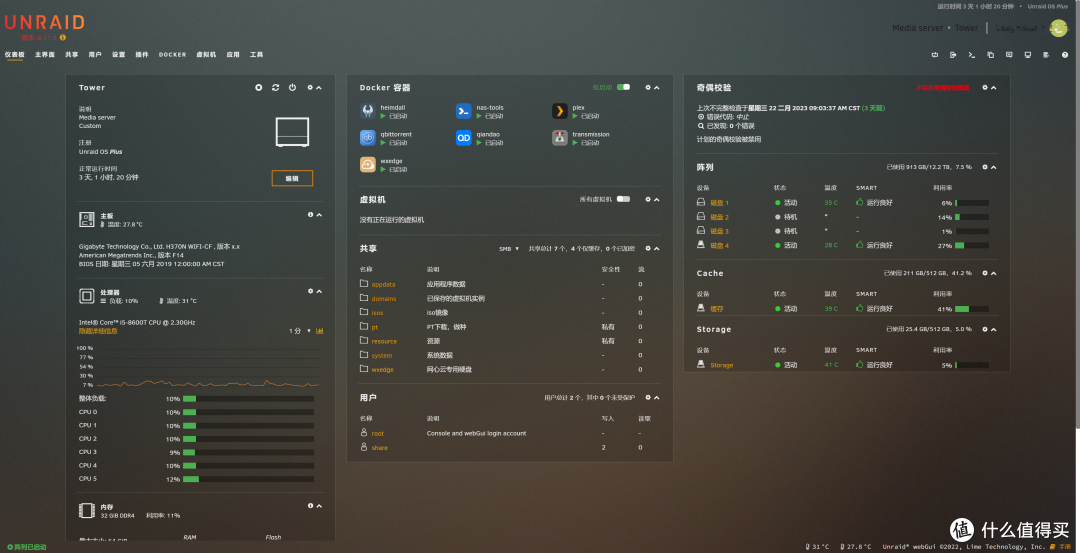Open the transmission container icon

tap(560, 138)
